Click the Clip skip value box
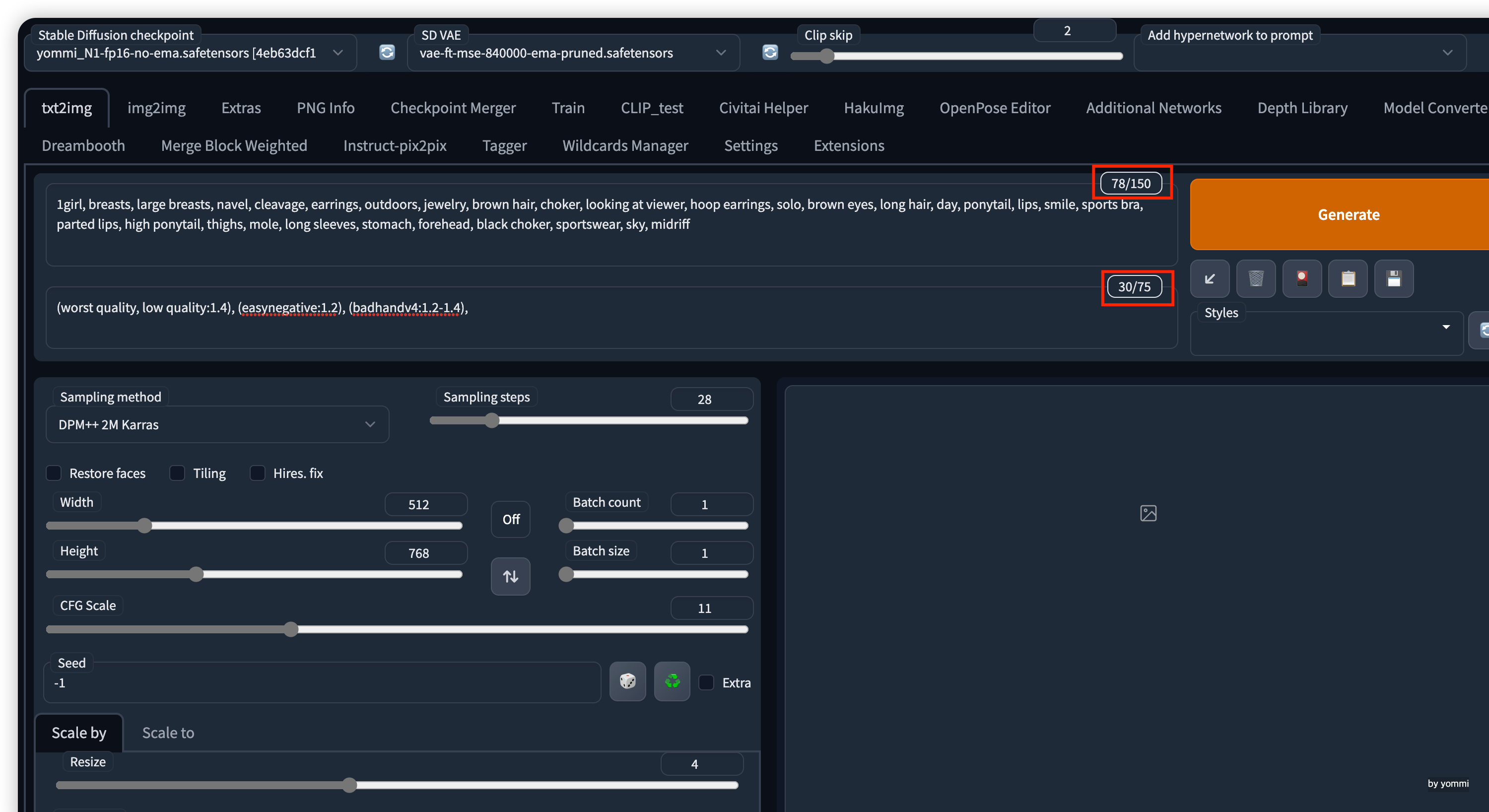 [1075, 31]
